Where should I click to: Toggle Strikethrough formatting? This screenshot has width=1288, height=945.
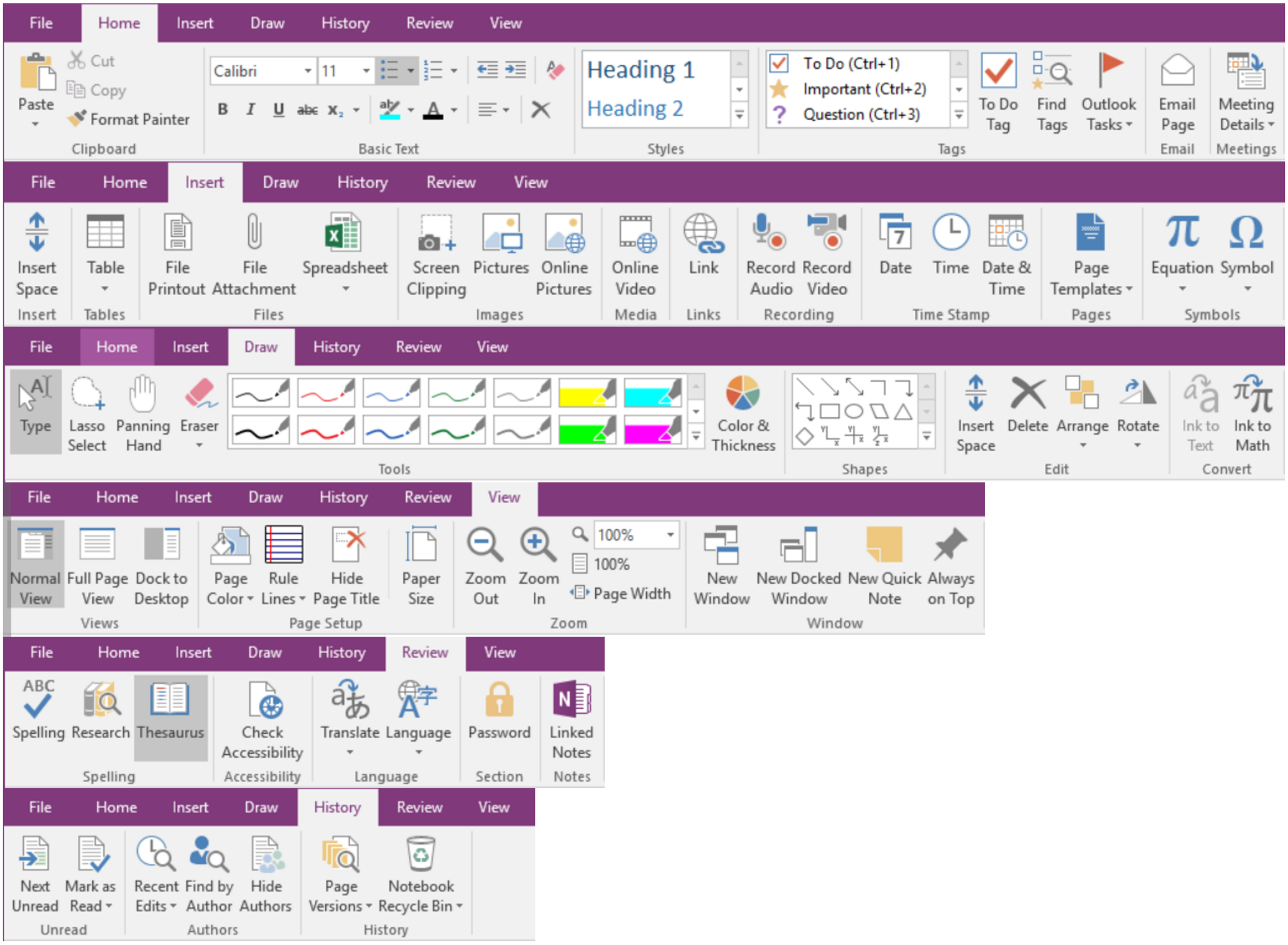[307, 109]
